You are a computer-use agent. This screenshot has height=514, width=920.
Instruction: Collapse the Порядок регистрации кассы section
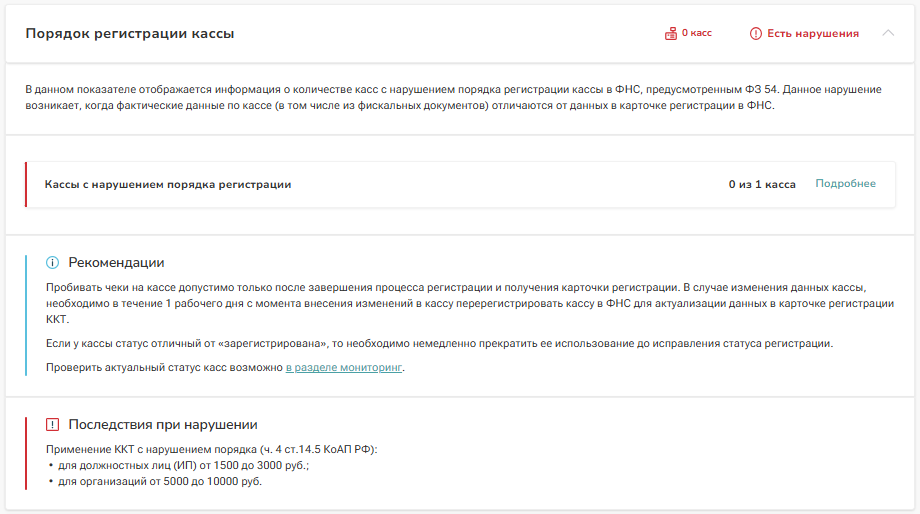pos(889,33)
